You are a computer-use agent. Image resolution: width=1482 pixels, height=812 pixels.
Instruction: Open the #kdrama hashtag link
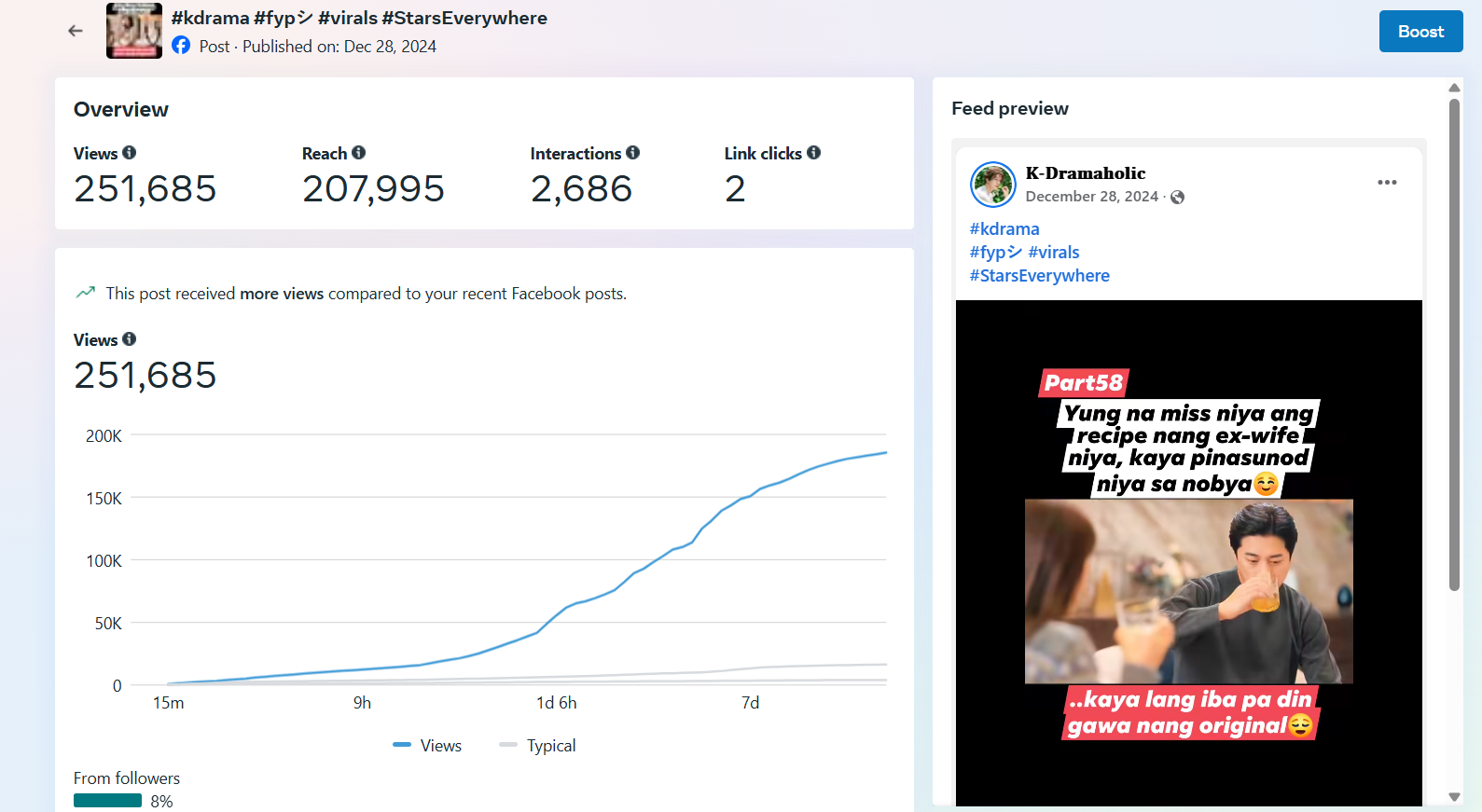tap(1004, 229)
